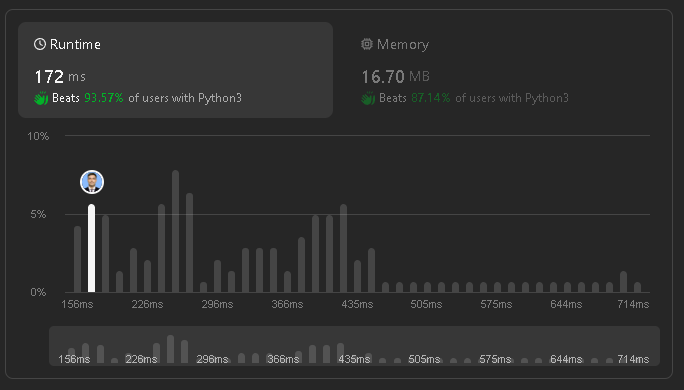Select the highlighted white runtime bar
Screen dimensions: 684x390
coord(92,248)
